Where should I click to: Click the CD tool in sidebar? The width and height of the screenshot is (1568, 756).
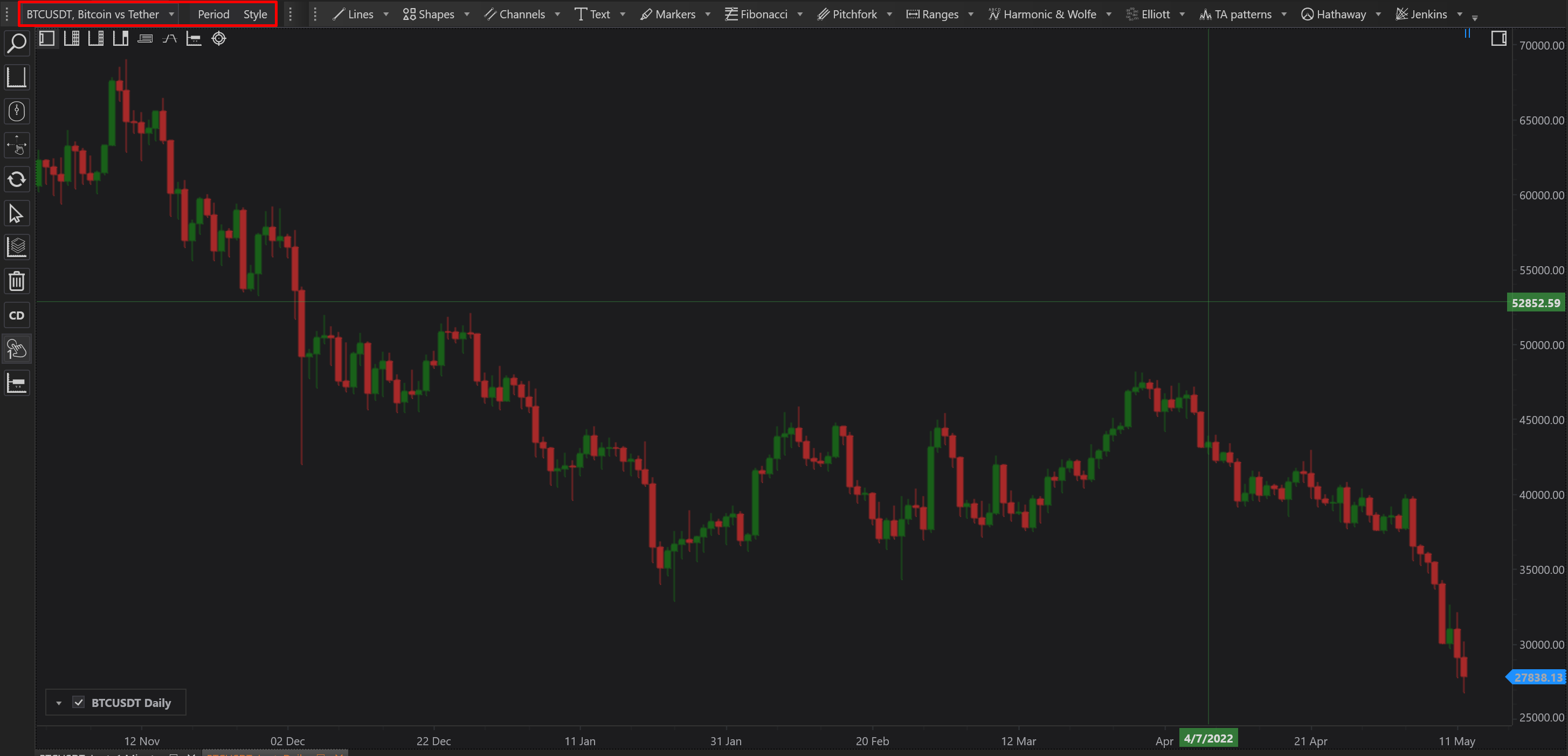tap(16, 315)
